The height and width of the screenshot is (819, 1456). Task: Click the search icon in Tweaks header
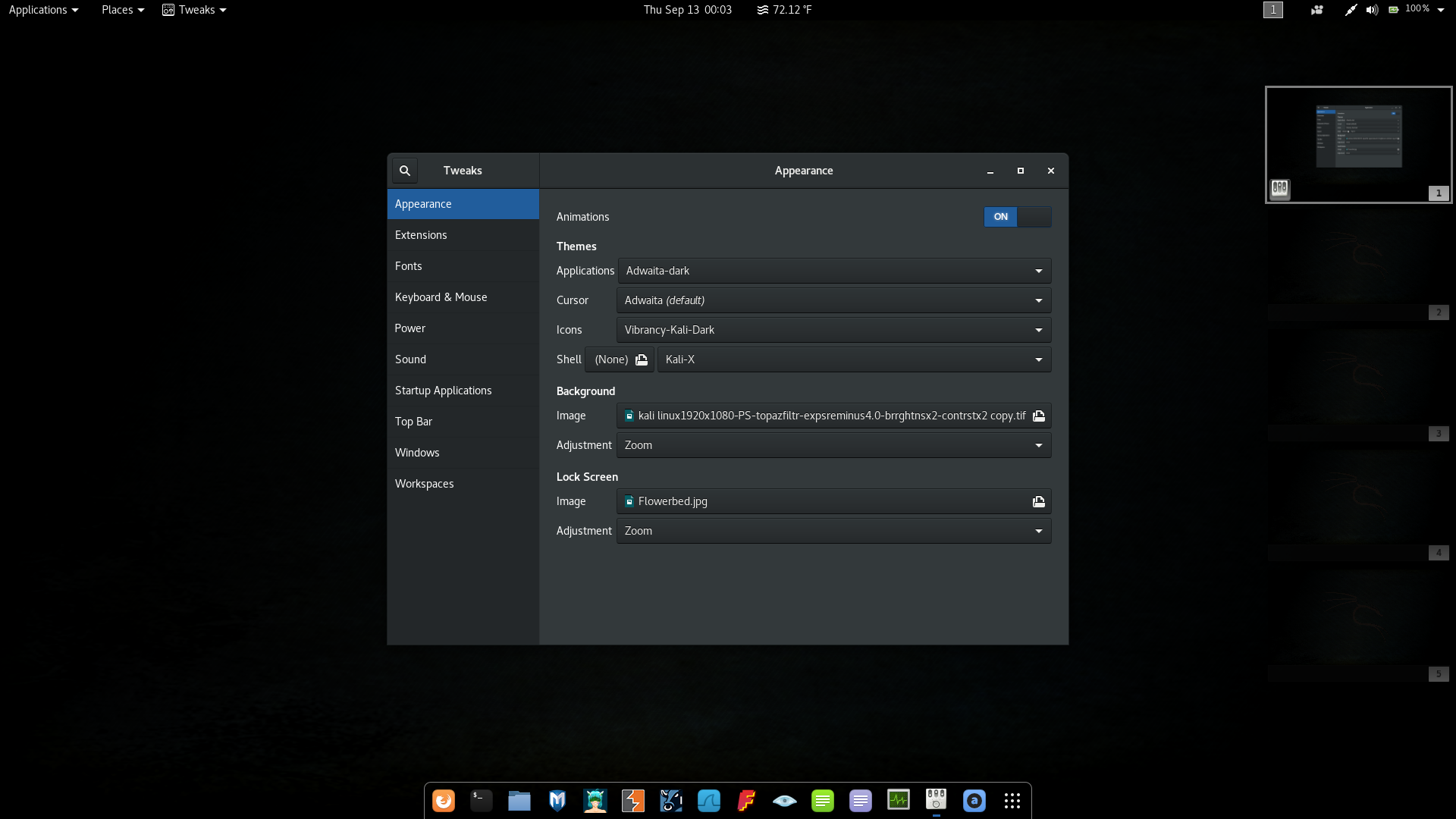(x=405, y=171)
